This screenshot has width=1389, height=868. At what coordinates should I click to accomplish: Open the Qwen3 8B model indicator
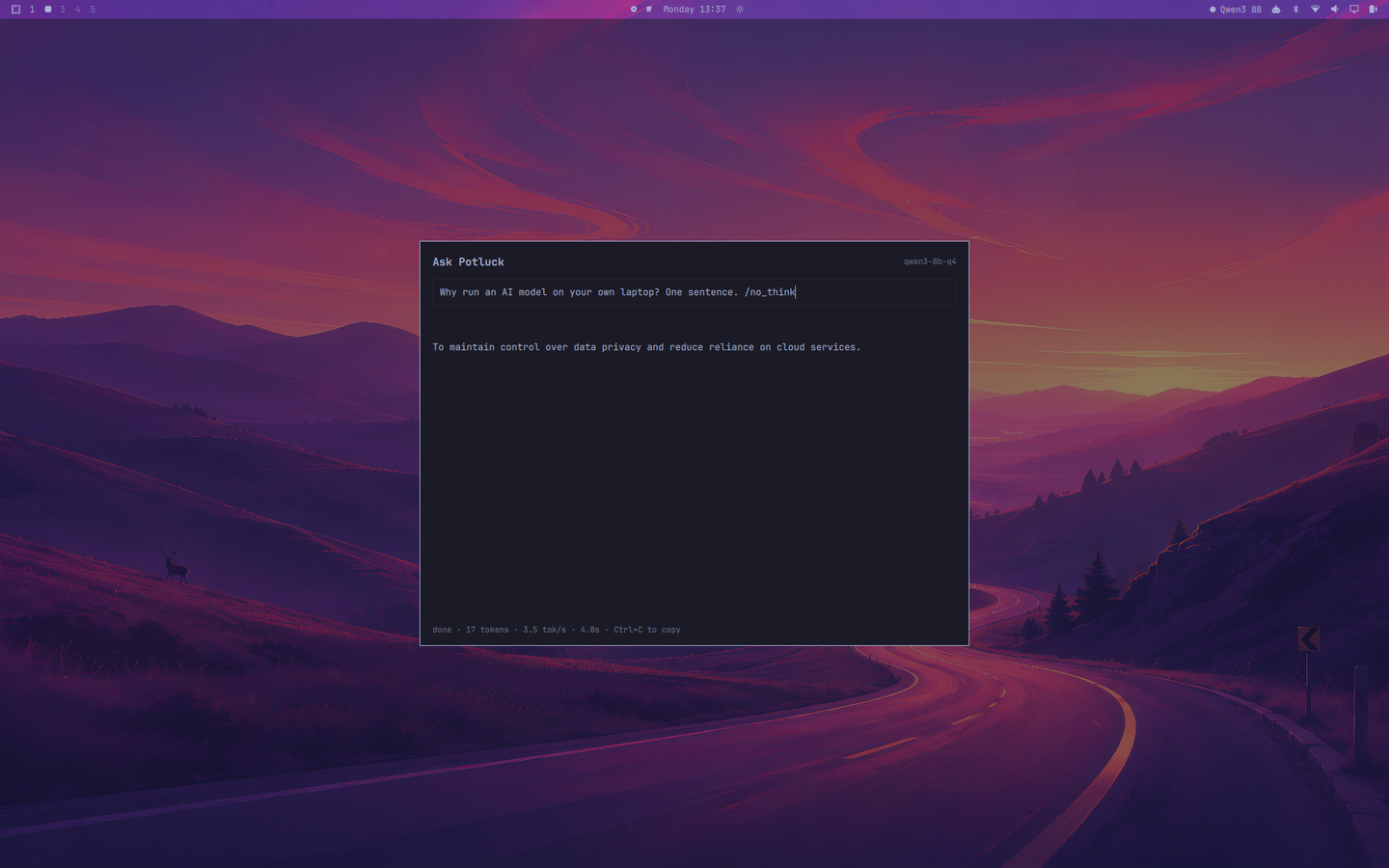pyautogui.click(x=1236, y=9)
